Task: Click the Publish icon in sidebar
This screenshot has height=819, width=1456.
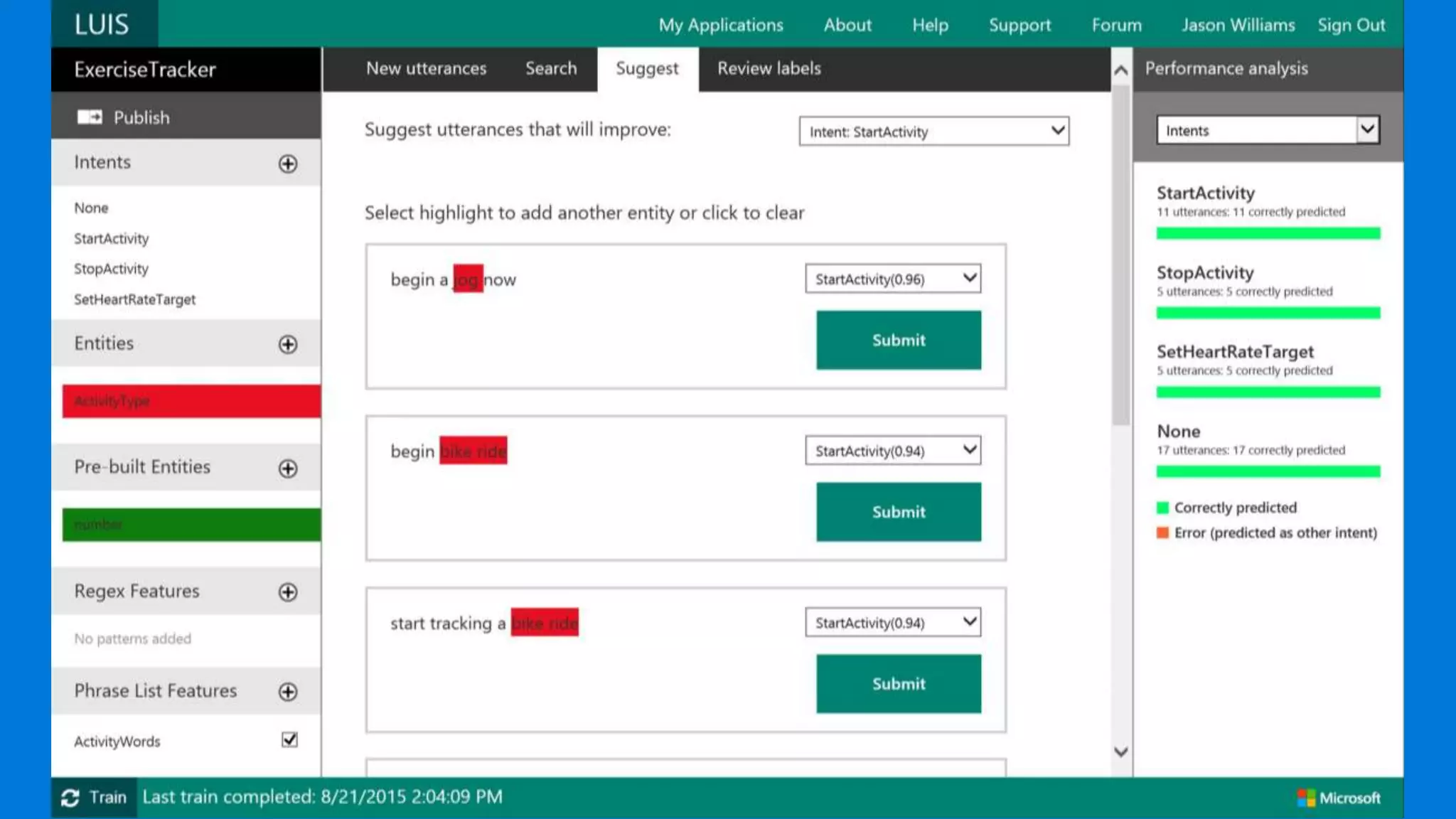Action: (90, 117)
